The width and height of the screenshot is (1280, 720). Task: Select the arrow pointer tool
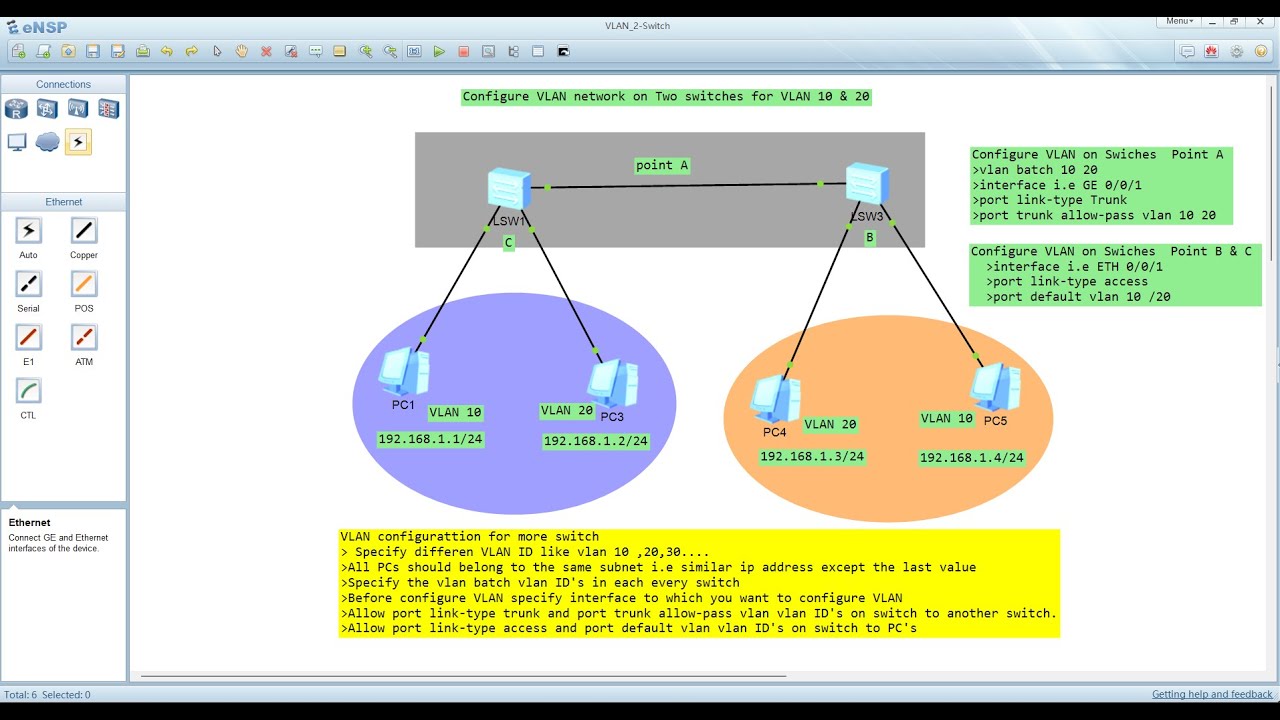tap(217, 51)
